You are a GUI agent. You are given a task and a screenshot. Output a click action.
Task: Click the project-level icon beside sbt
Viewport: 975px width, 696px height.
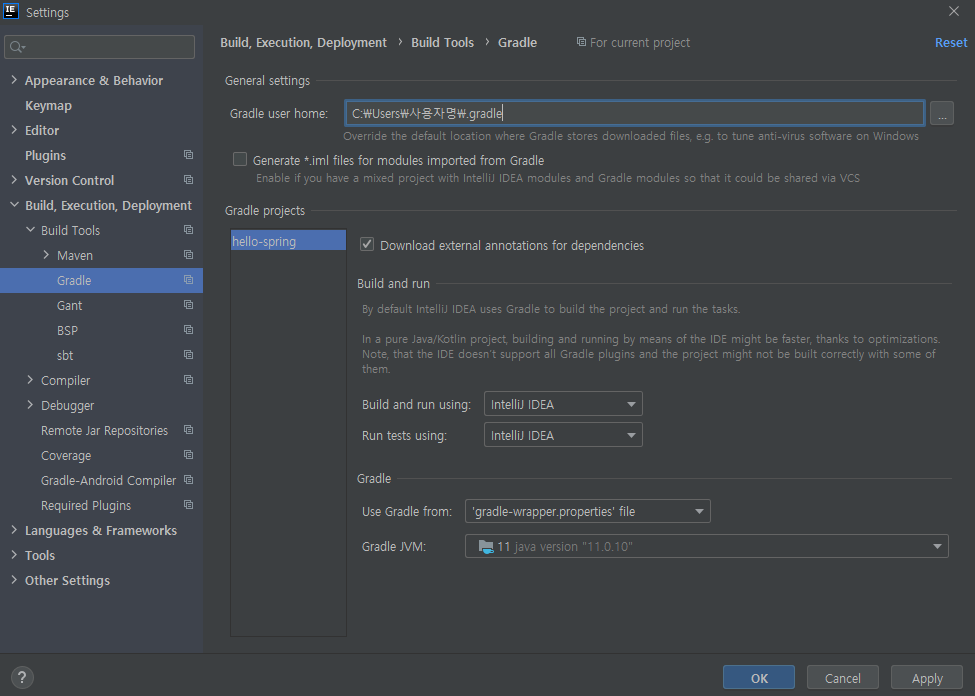click(188, 355)
